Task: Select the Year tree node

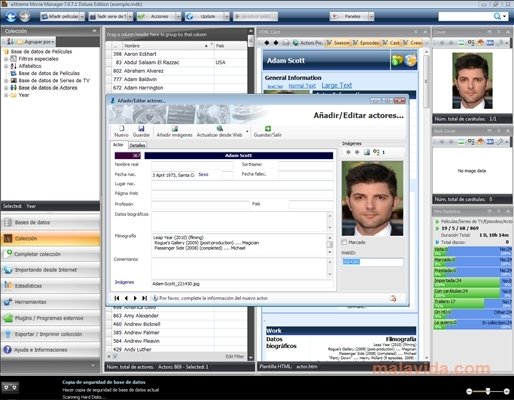Action: pyautogui.click(x=24, y=95)
